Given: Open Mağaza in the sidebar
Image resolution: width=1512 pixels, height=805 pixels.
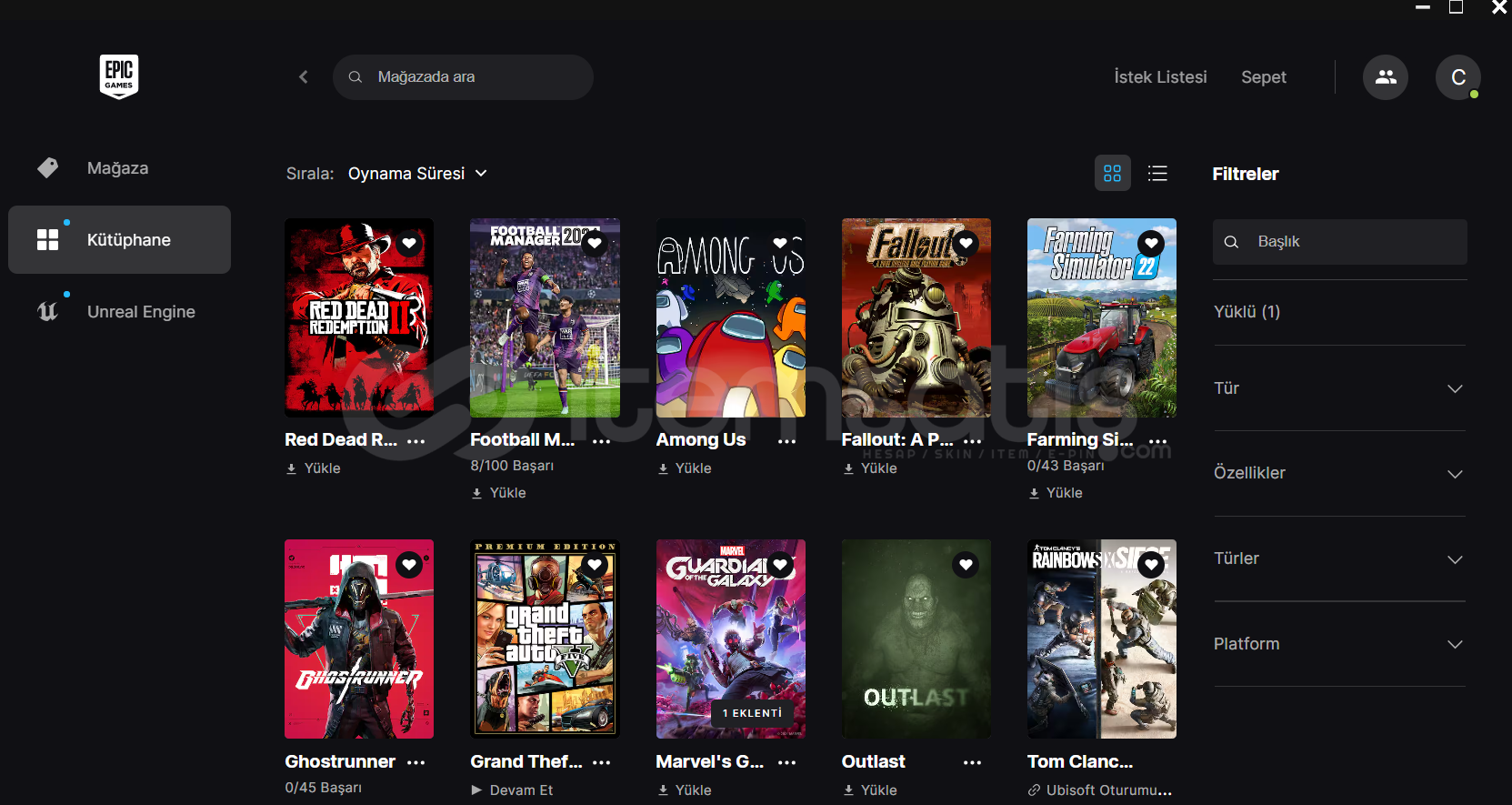Looking at the screenshot, I should point(119,168).
